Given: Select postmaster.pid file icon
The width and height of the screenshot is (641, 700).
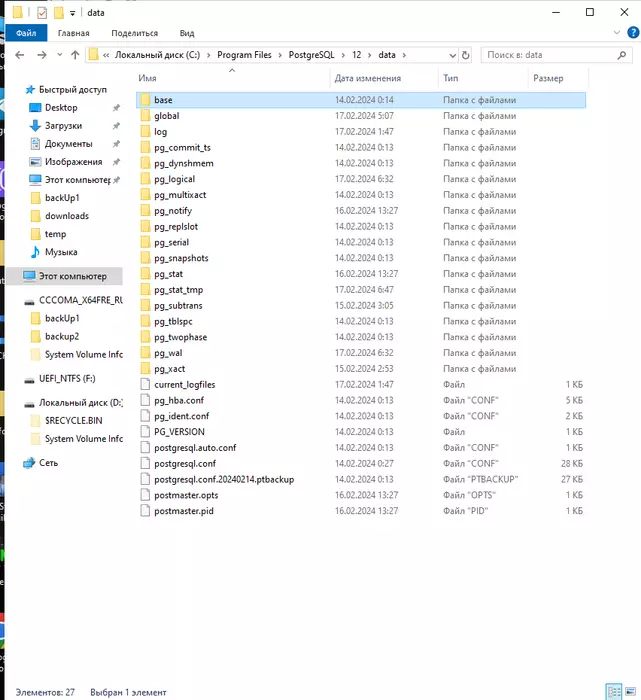Looking at the screenshot, I should click(x=145, y=511).
